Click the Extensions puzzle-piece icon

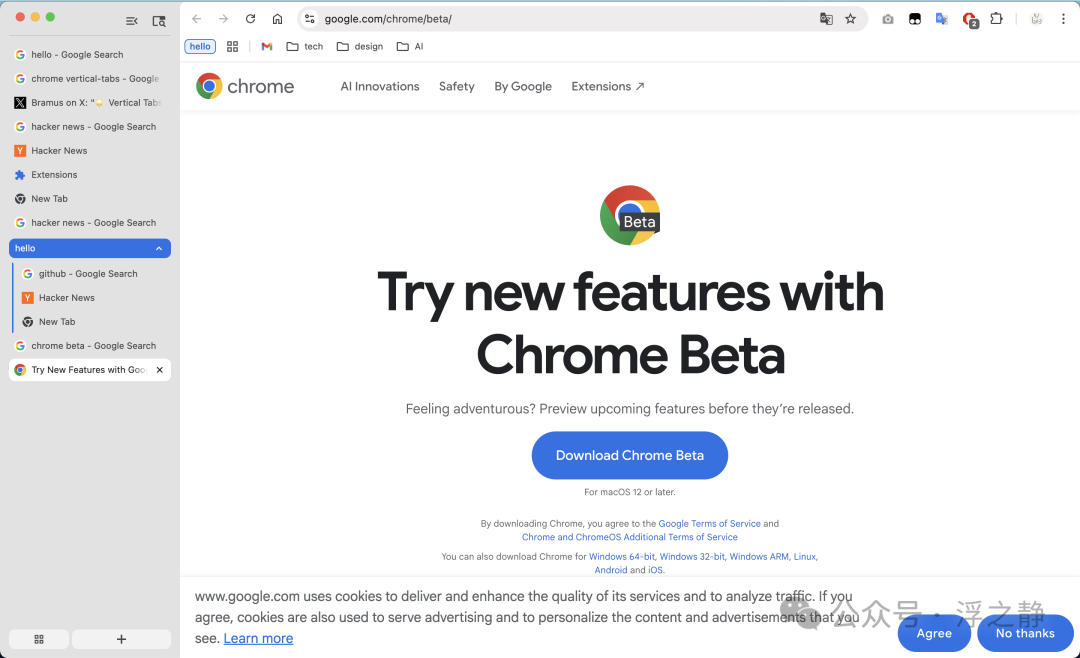(x=996, y=18)
